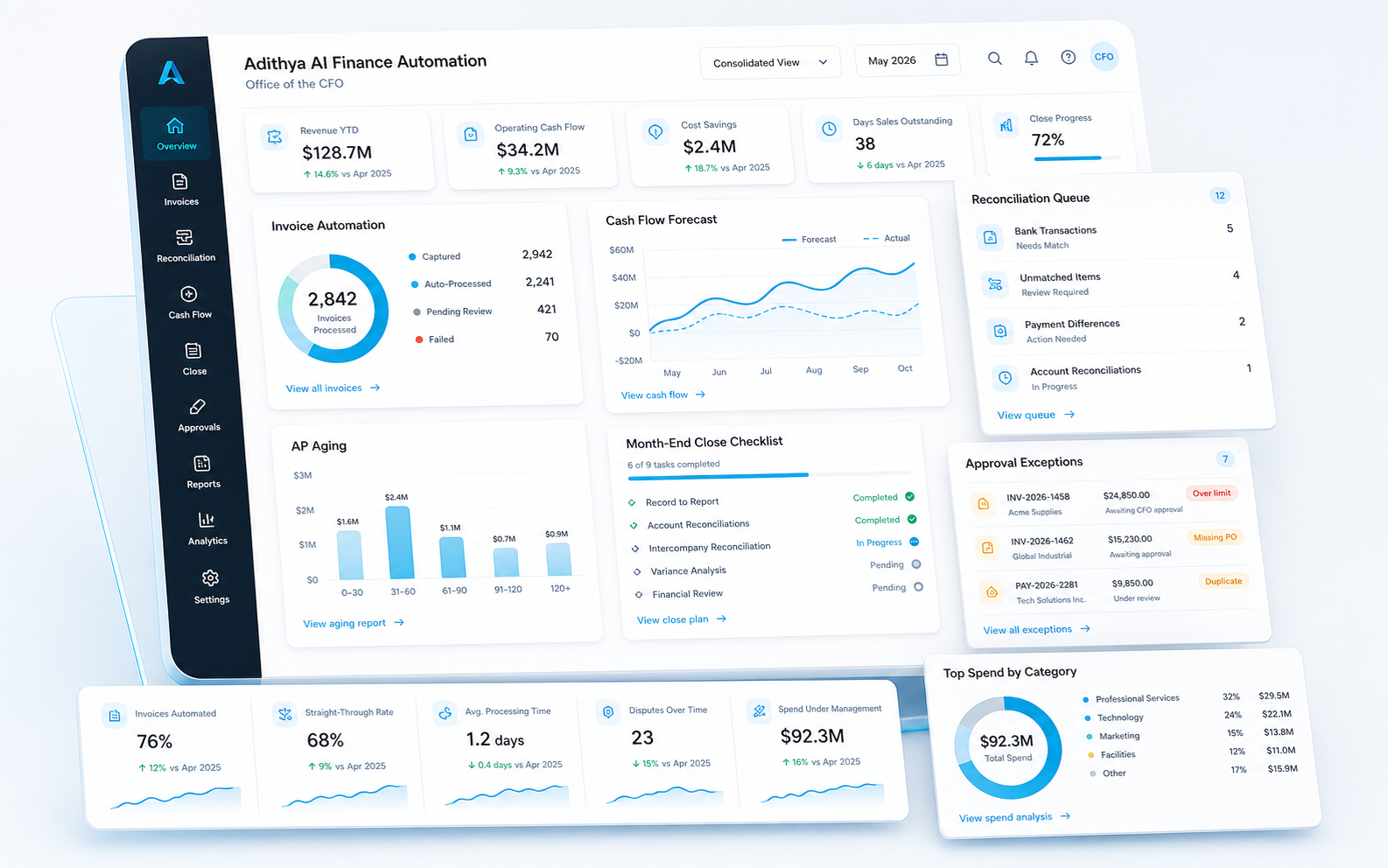Click the Close Progress chart icon
Screen dimensions: 1388x868
(1006, 125)
